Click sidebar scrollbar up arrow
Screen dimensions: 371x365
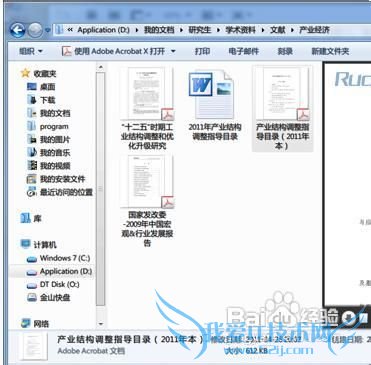(x=100, y=68)
